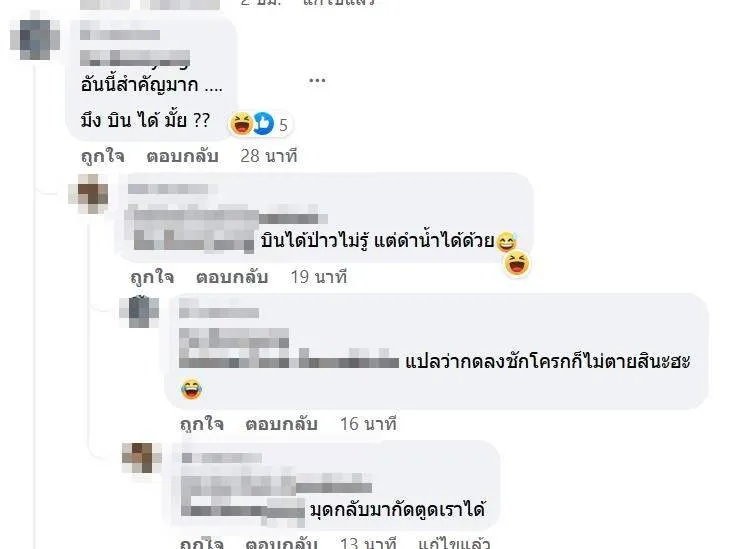This screenshot has width=750, height=549.
Task: Click แก้ไขแล้ว on the 13 นาที reply
Action: (x=454, y=543)
